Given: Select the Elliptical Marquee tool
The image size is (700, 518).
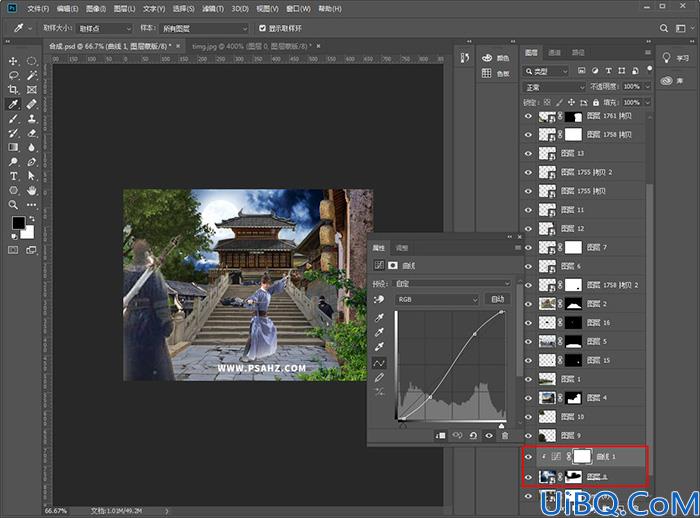Looking at the screenshot, I should pyautogui.click(x=31, y=61).
